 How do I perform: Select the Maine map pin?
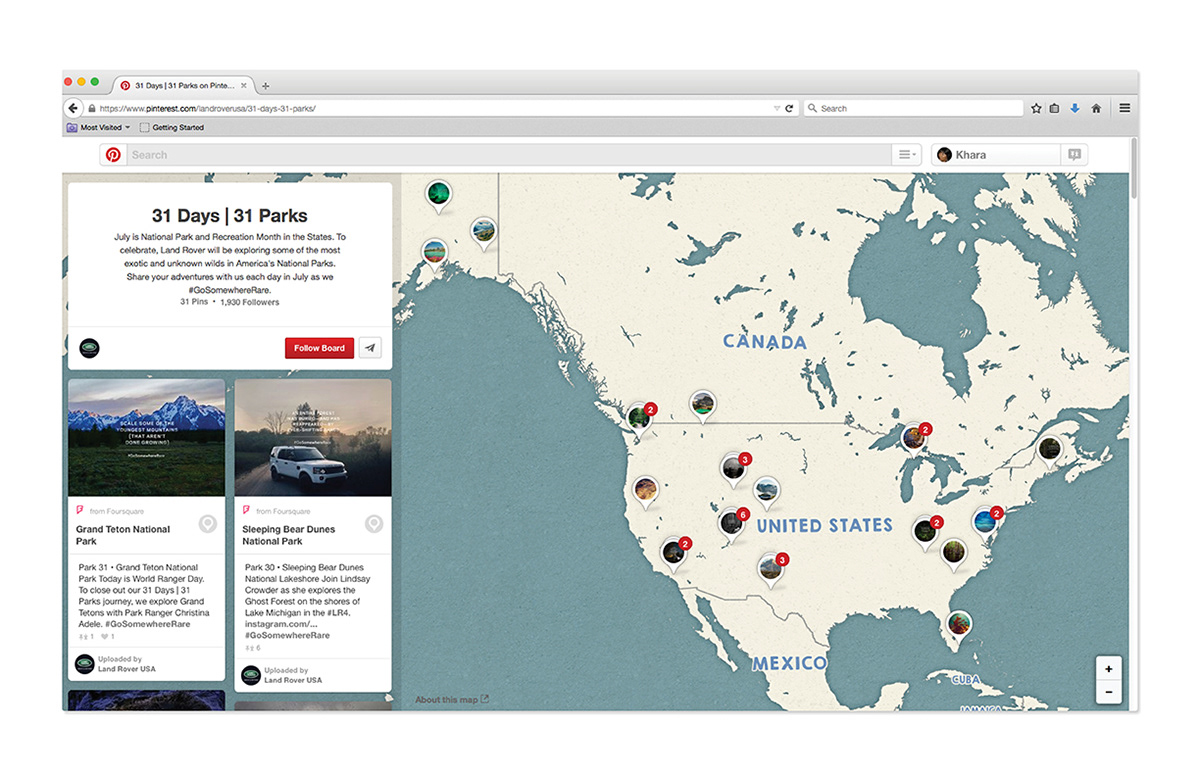pos(1049,449)
